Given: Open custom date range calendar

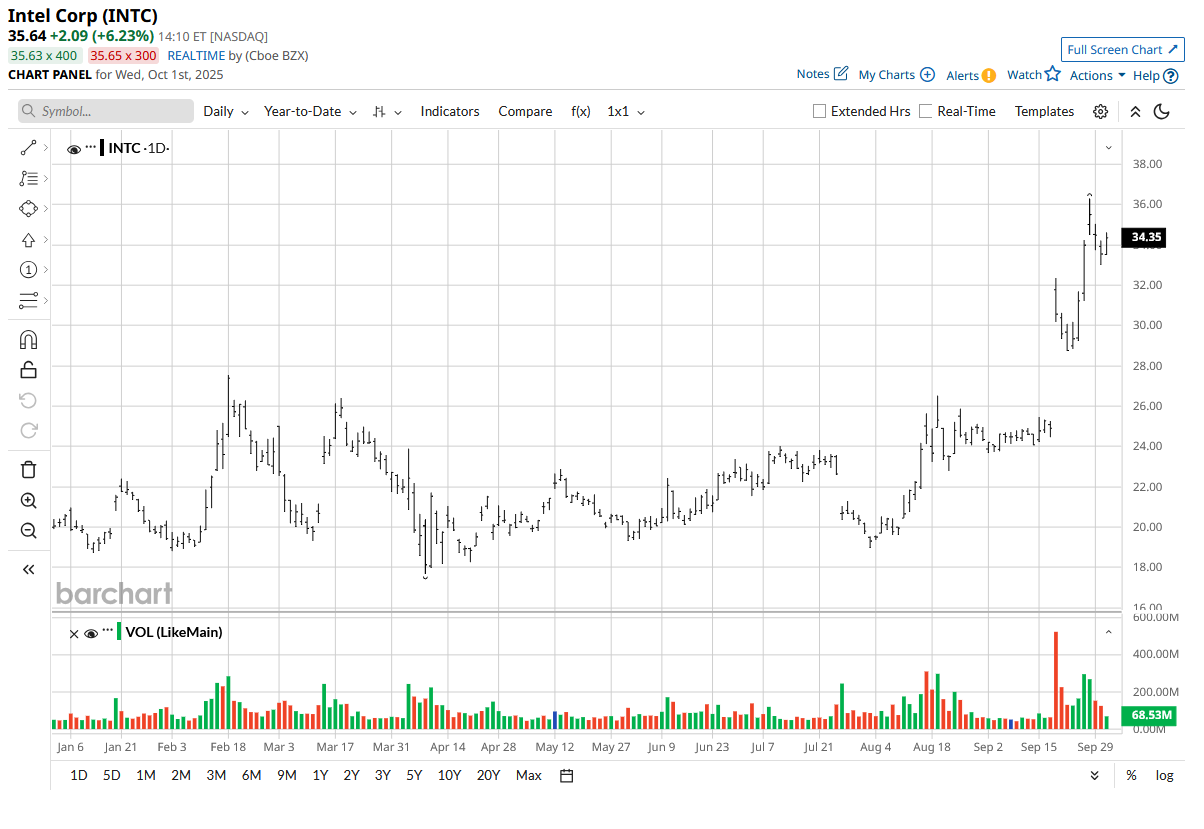Looking at the screenshot, I should tap(567, 775).
